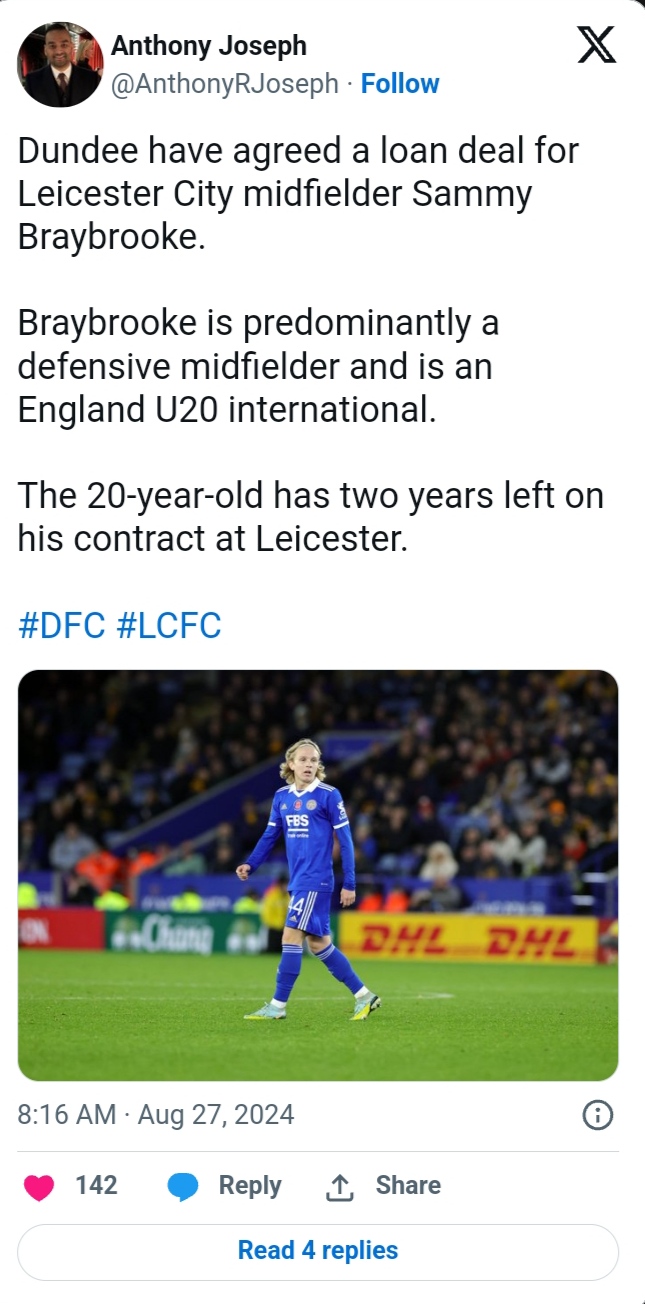Click the reply speech bubble icon
The image size is (645, 1304).
point(183,1187)
